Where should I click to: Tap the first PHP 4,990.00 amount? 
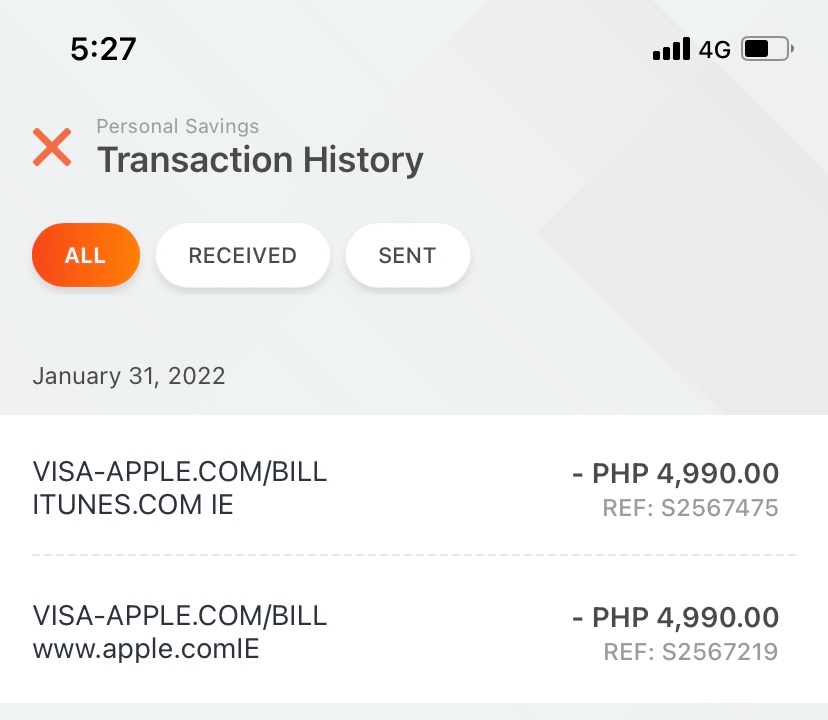[x=675, y=473]
